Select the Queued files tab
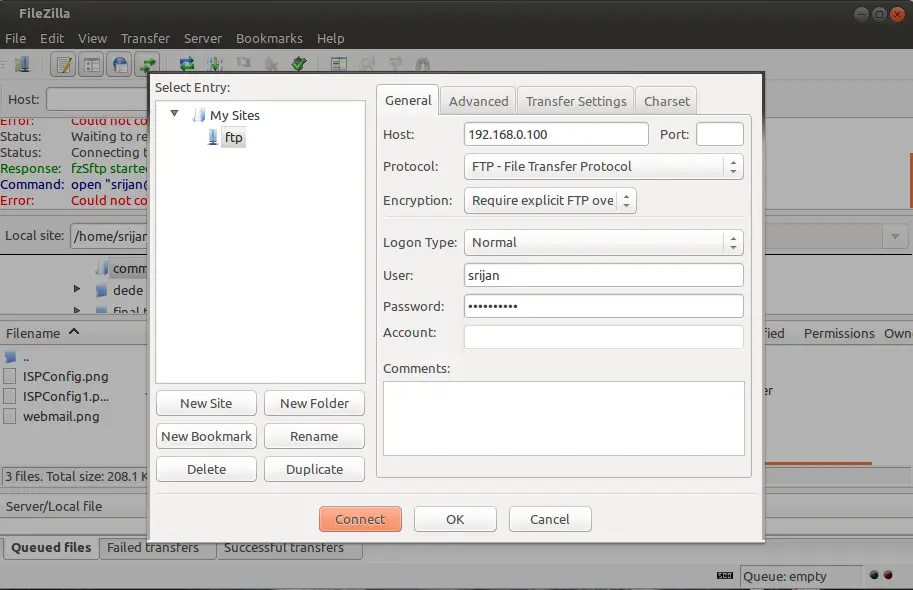 tap(51, 548)
